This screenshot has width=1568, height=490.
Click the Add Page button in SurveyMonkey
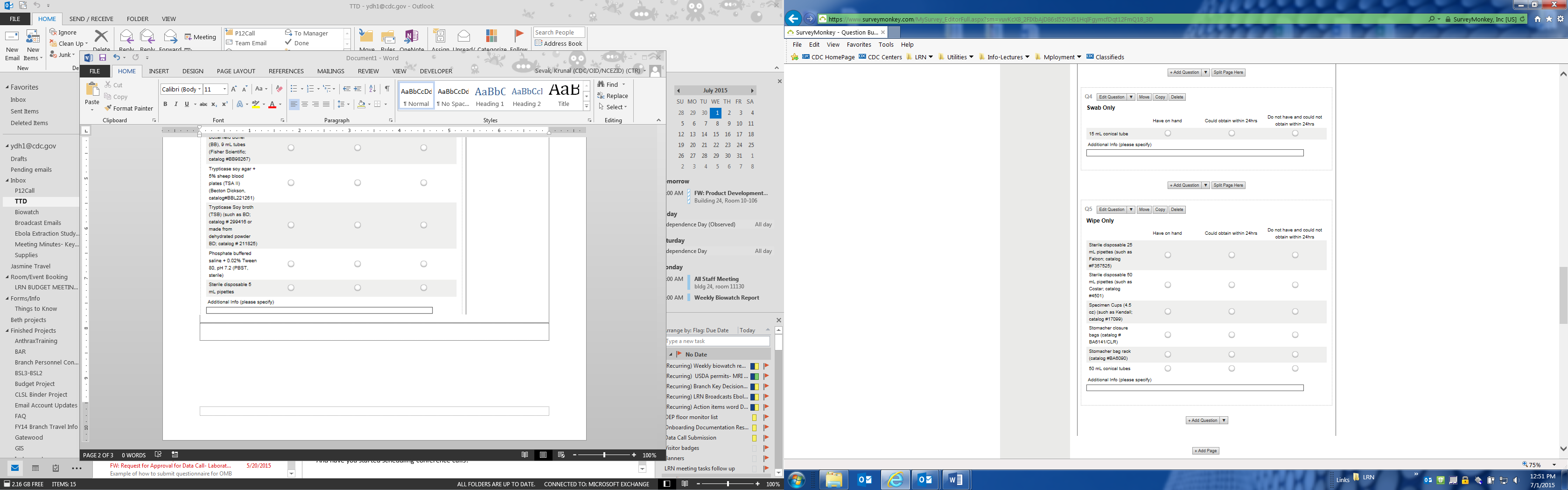[1205, 451]
